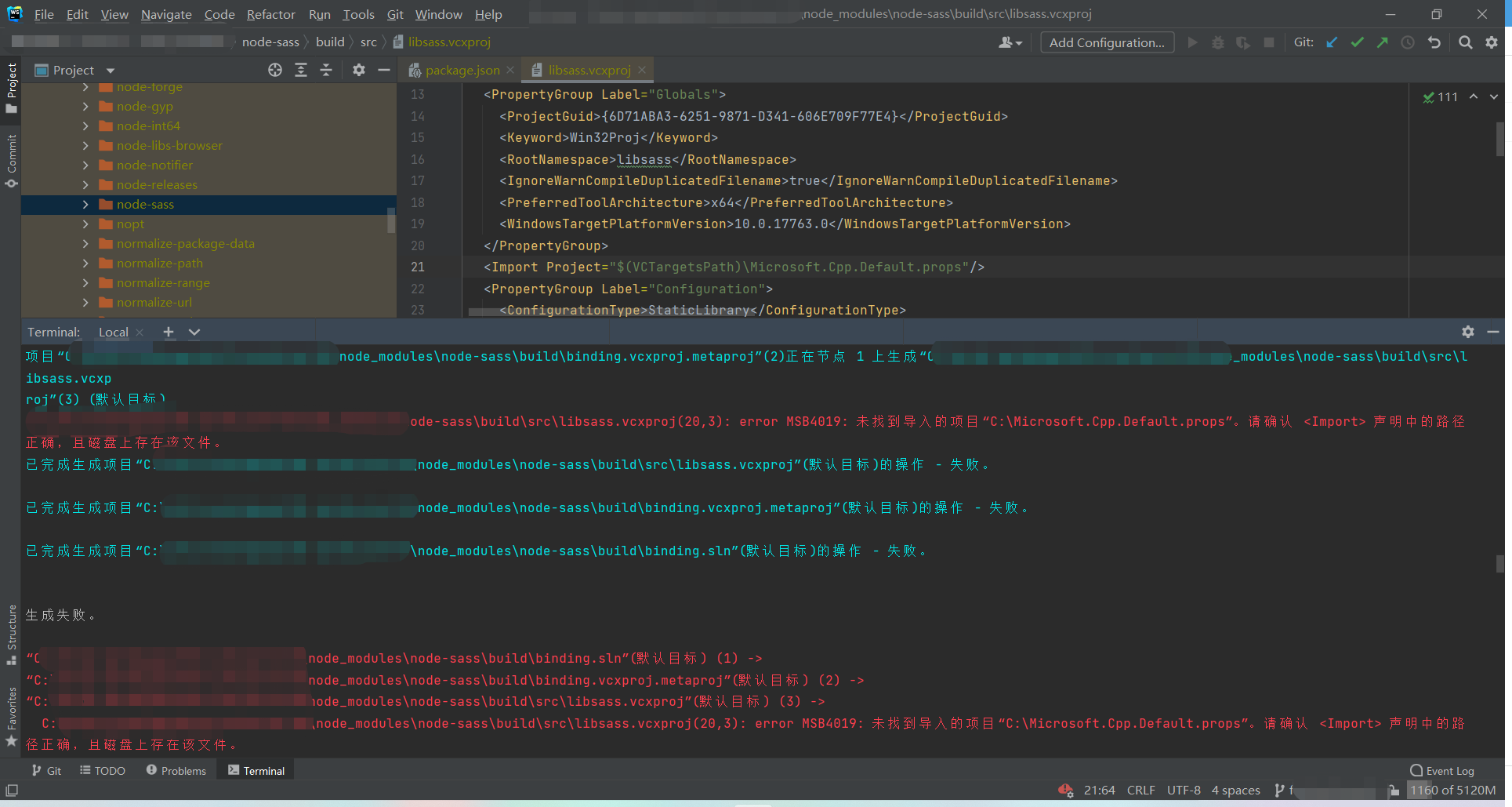Screen dimensions: 1512x807
Task: Click Git Commit checkmark icon
Action: (x=1357, y=42)
